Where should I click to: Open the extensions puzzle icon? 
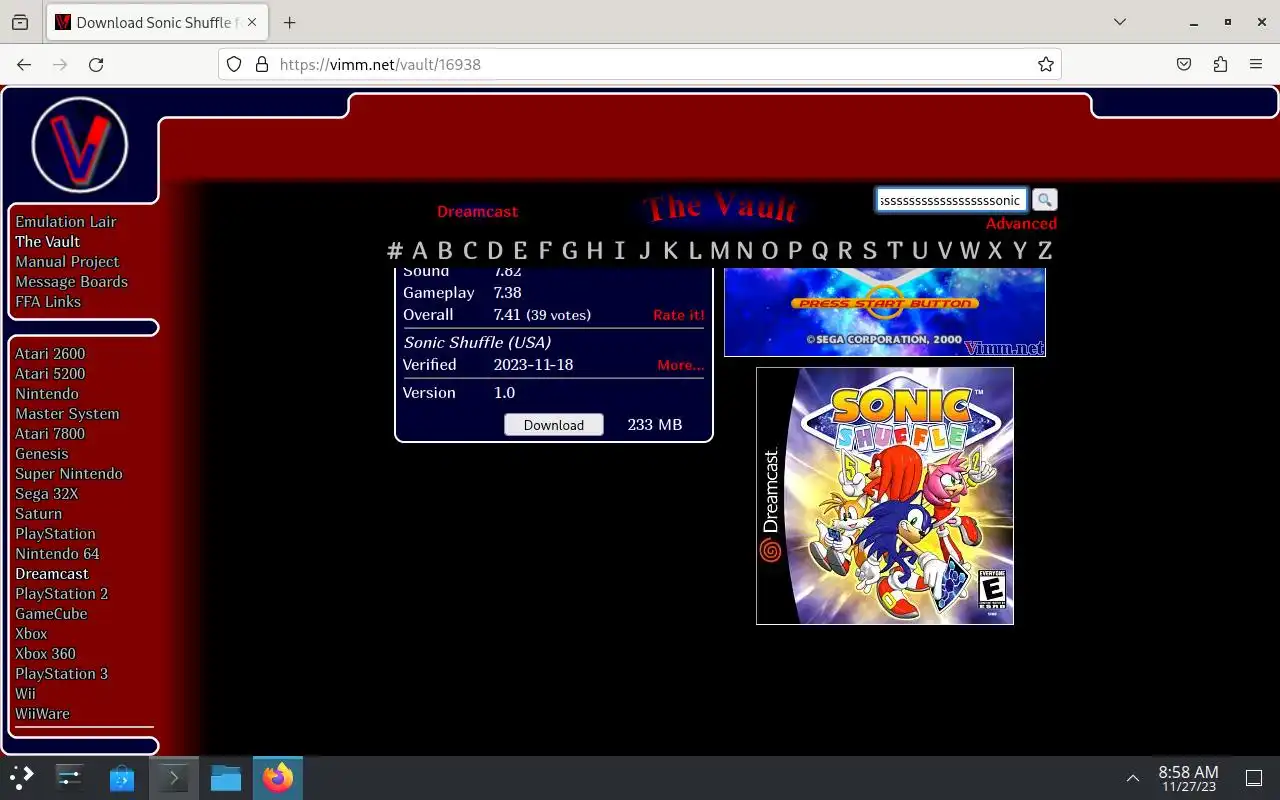(x=1220, y=64)
